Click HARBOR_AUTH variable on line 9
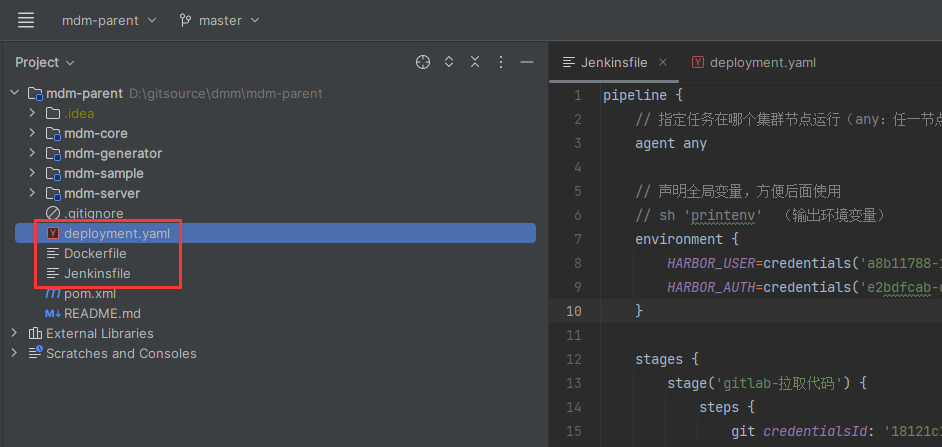This screenshot has height=447, width=942. pyautogui.click(x=711, y=287)
